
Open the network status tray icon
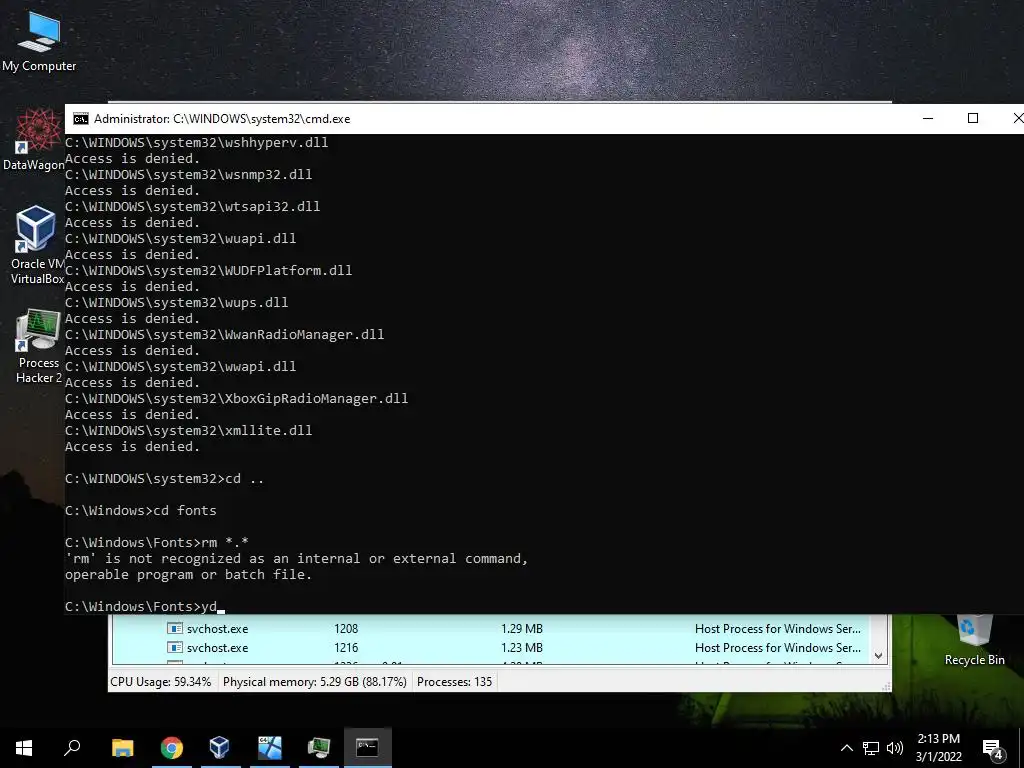871,748
